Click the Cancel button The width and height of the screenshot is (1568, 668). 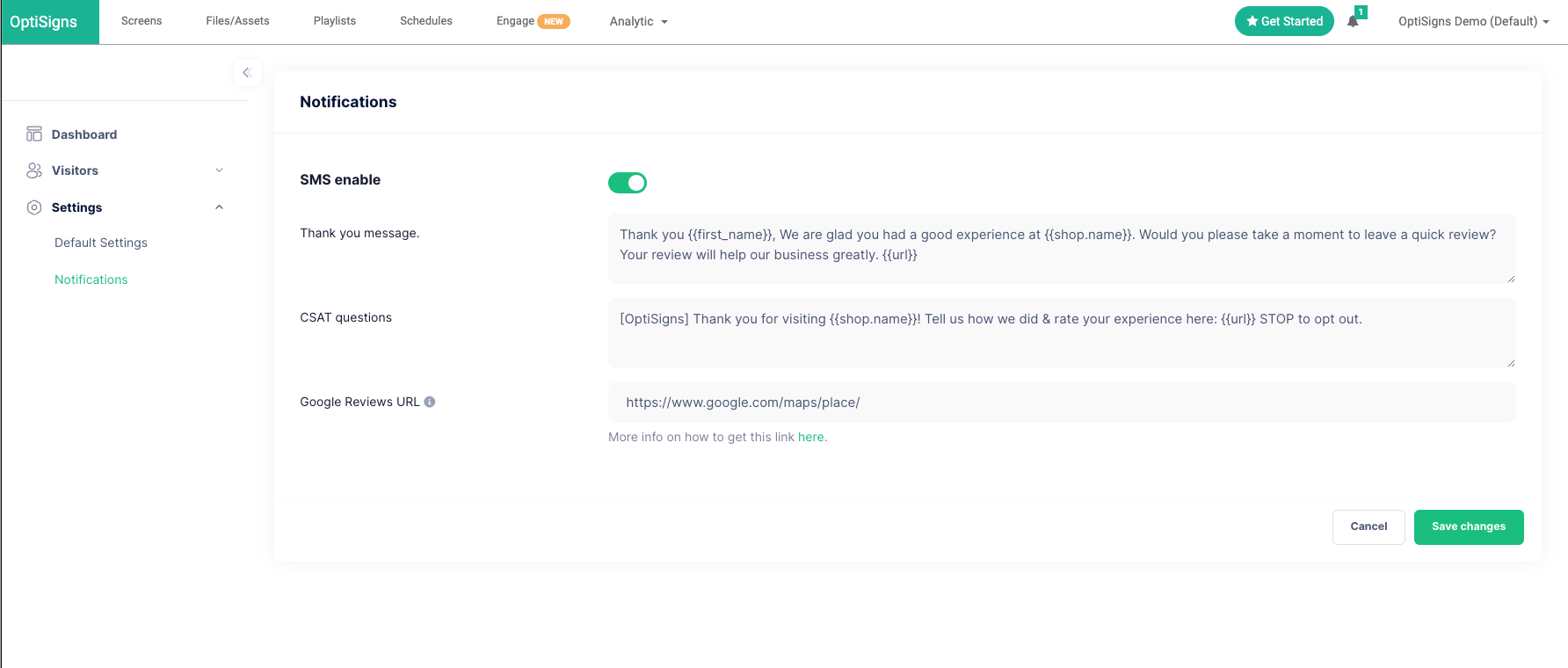point(1368,526)
